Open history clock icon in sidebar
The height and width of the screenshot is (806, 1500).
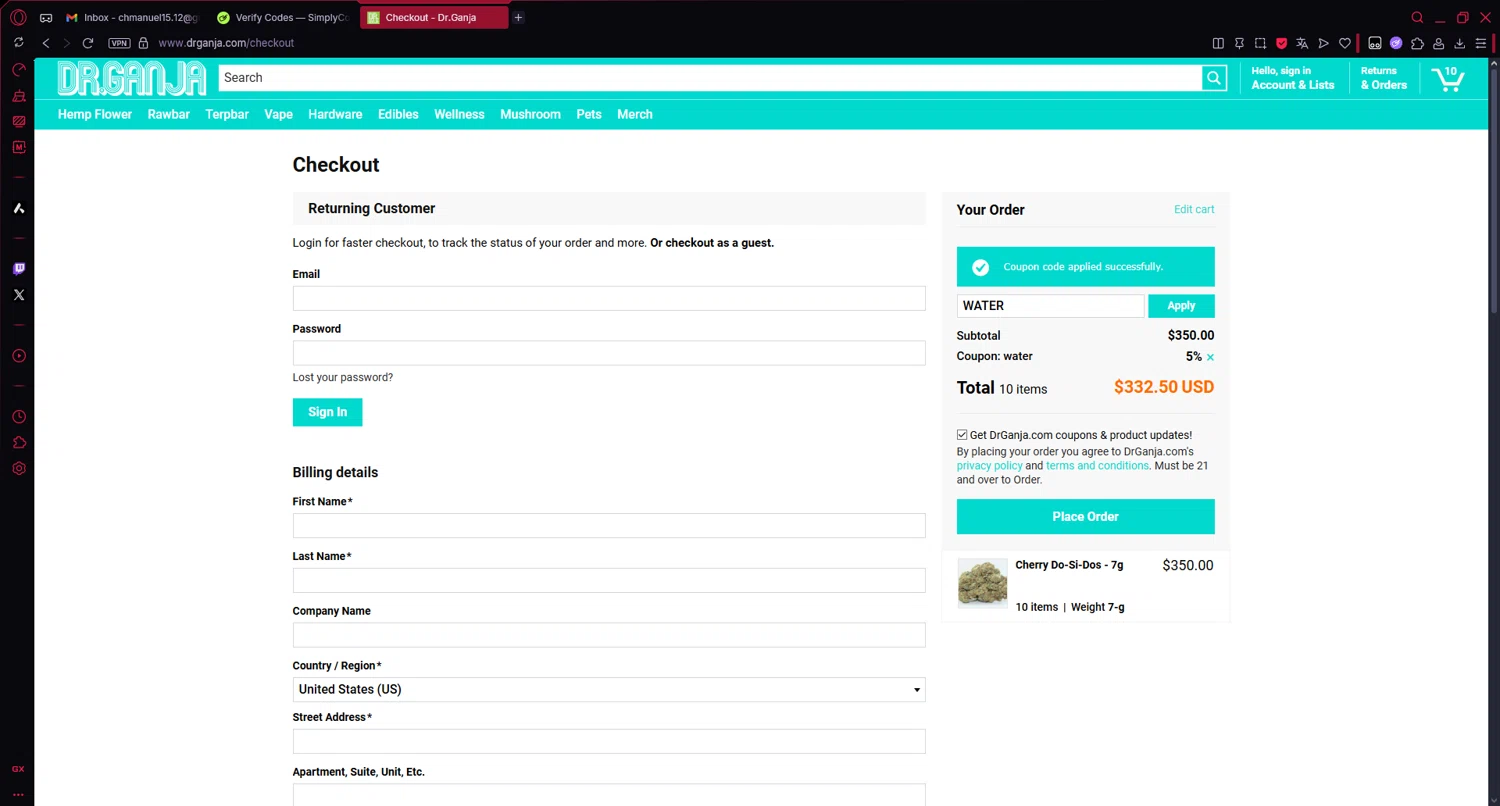click(18, 417)
